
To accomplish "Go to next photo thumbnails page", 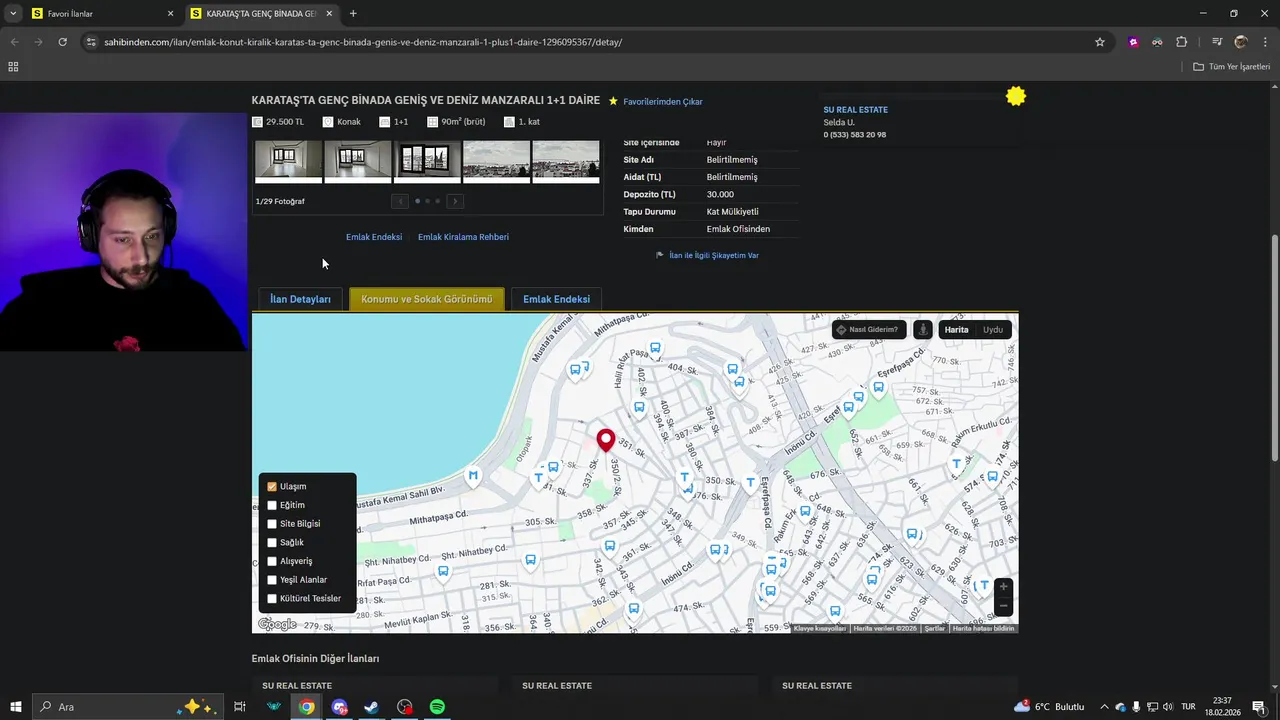I will click(x=455, y=201).
